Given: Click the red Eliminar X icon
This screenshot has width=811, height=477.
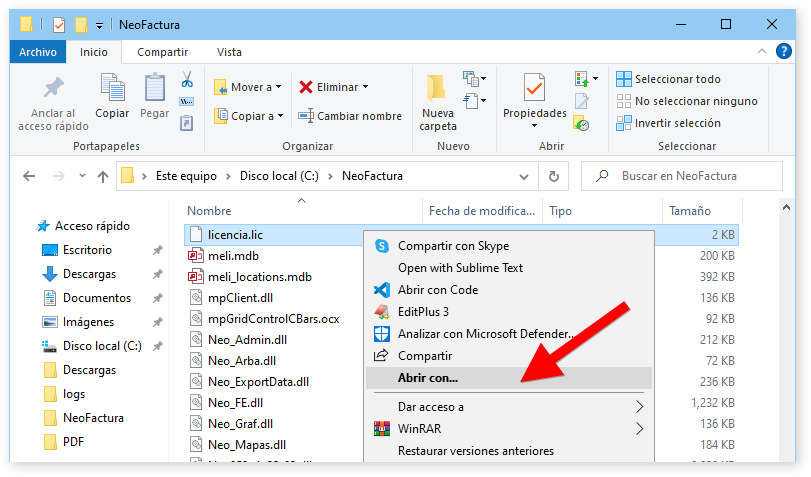Looking at the screenshot, I should [x=306, y=87].
